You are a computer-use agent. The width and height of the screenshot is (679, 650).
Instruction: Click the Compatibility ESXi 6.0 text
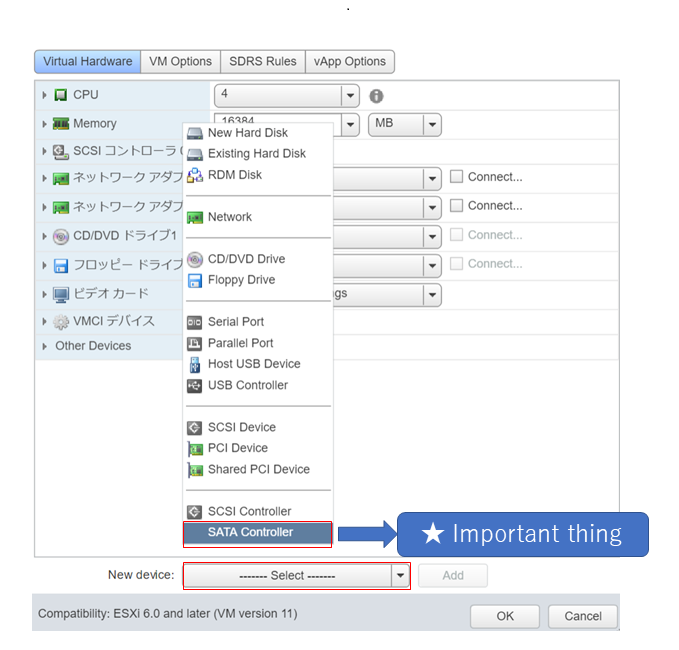pyautogui.click(x=168, y=614)
